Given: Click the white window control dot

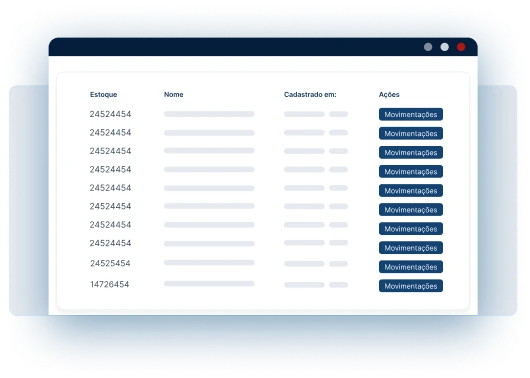Looking at the screenshot, I should tap(444, 47).
